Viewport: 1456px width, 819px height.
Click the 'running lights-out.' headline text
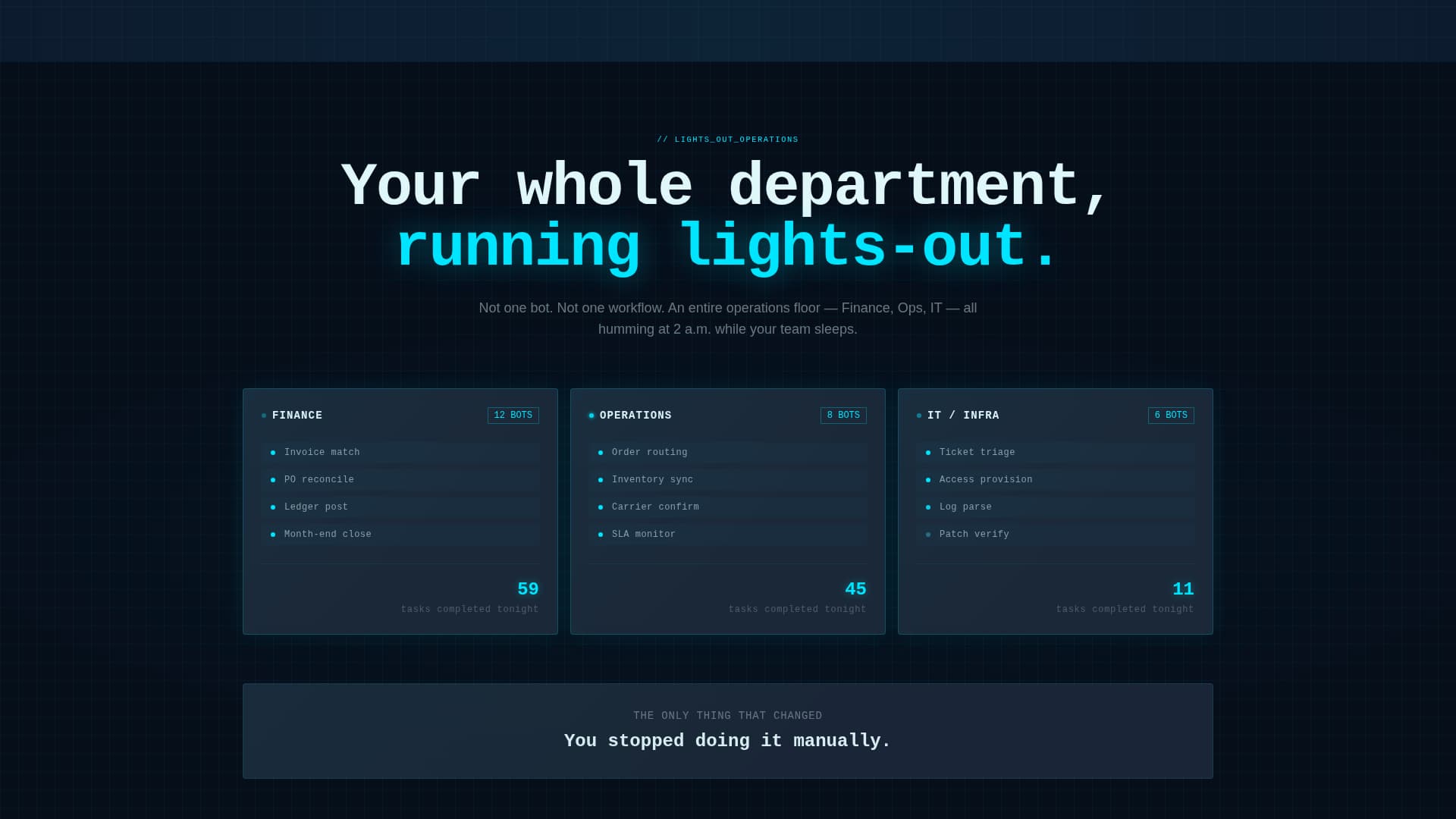pos(726,247)
